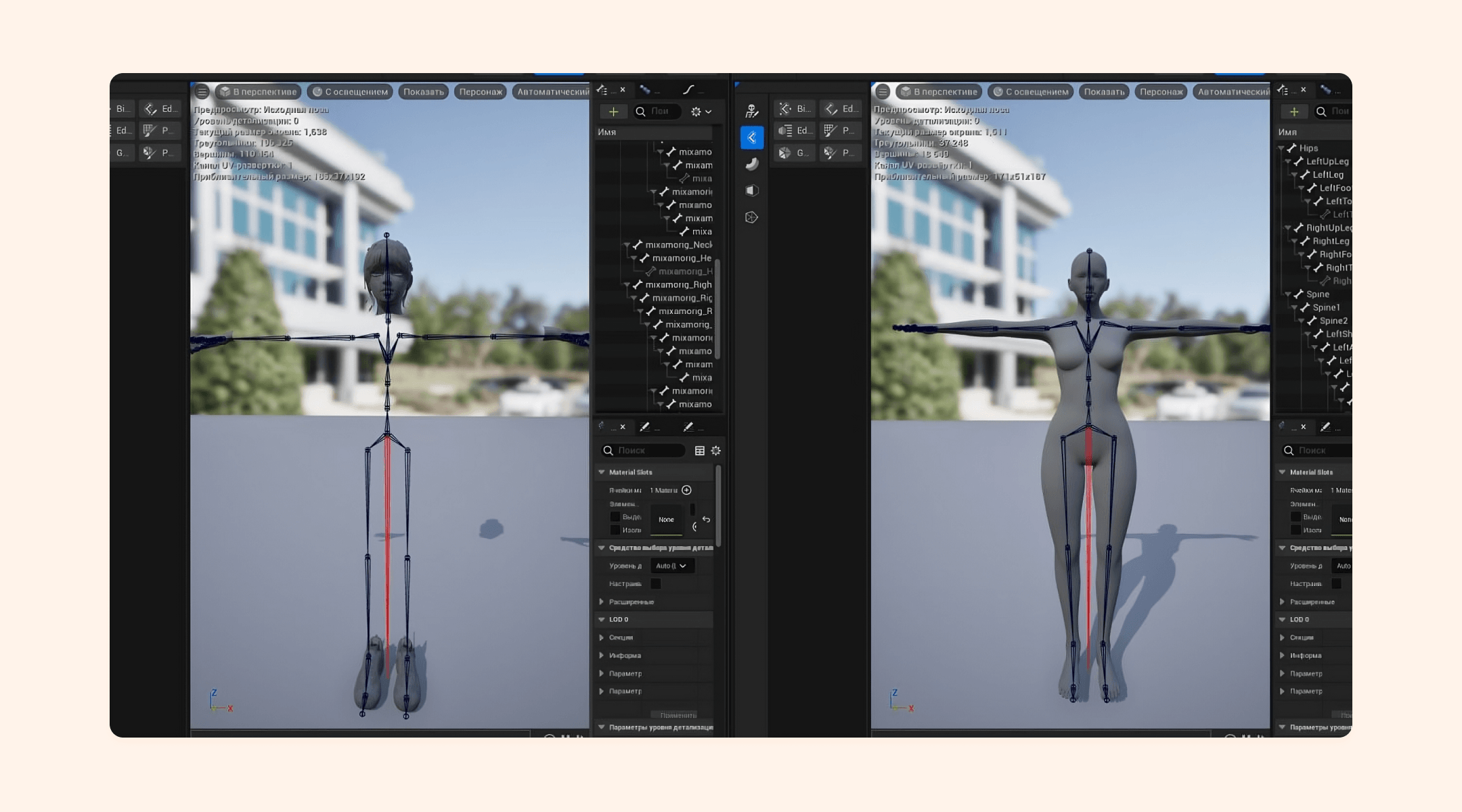This screenshot has width=1462, height=812.
Task: Open table view icon beside left details search
Action: click(x=700, y=451)
